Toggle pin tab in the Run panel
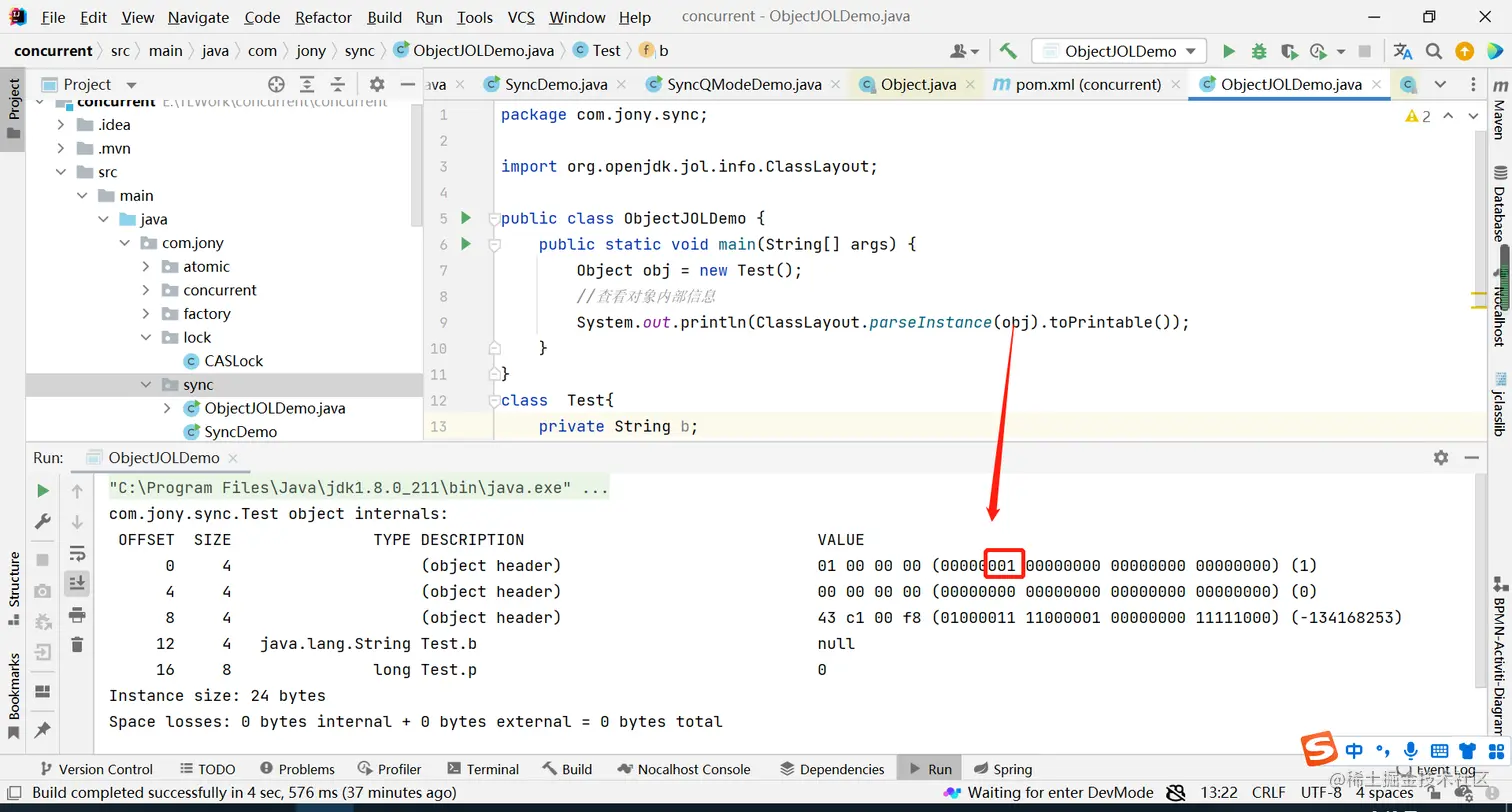 tap(43, 730)
